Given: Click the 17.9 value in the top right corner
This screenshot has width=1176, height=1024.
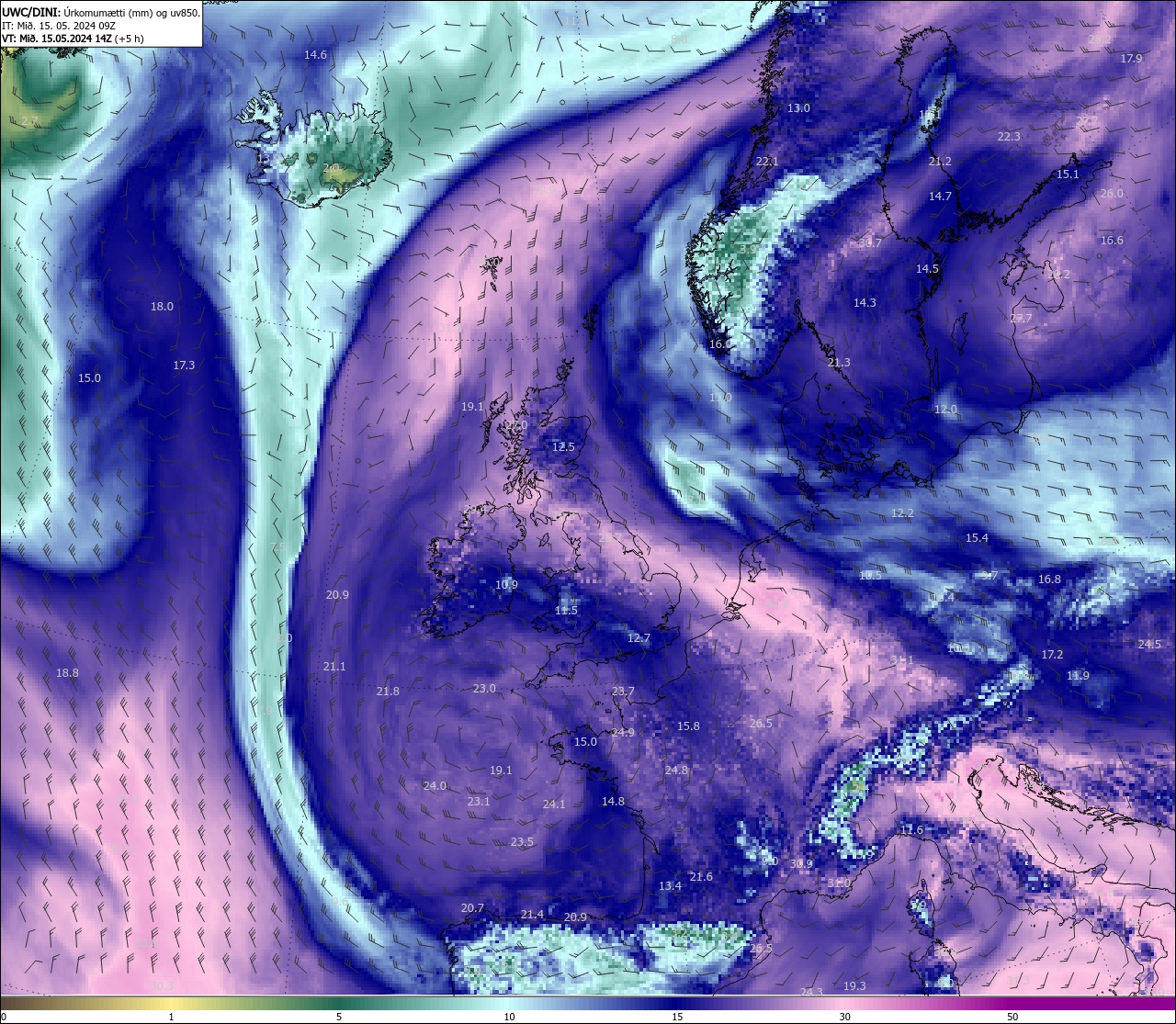Looking at the screenshot, I should (x=1131, y=59).
